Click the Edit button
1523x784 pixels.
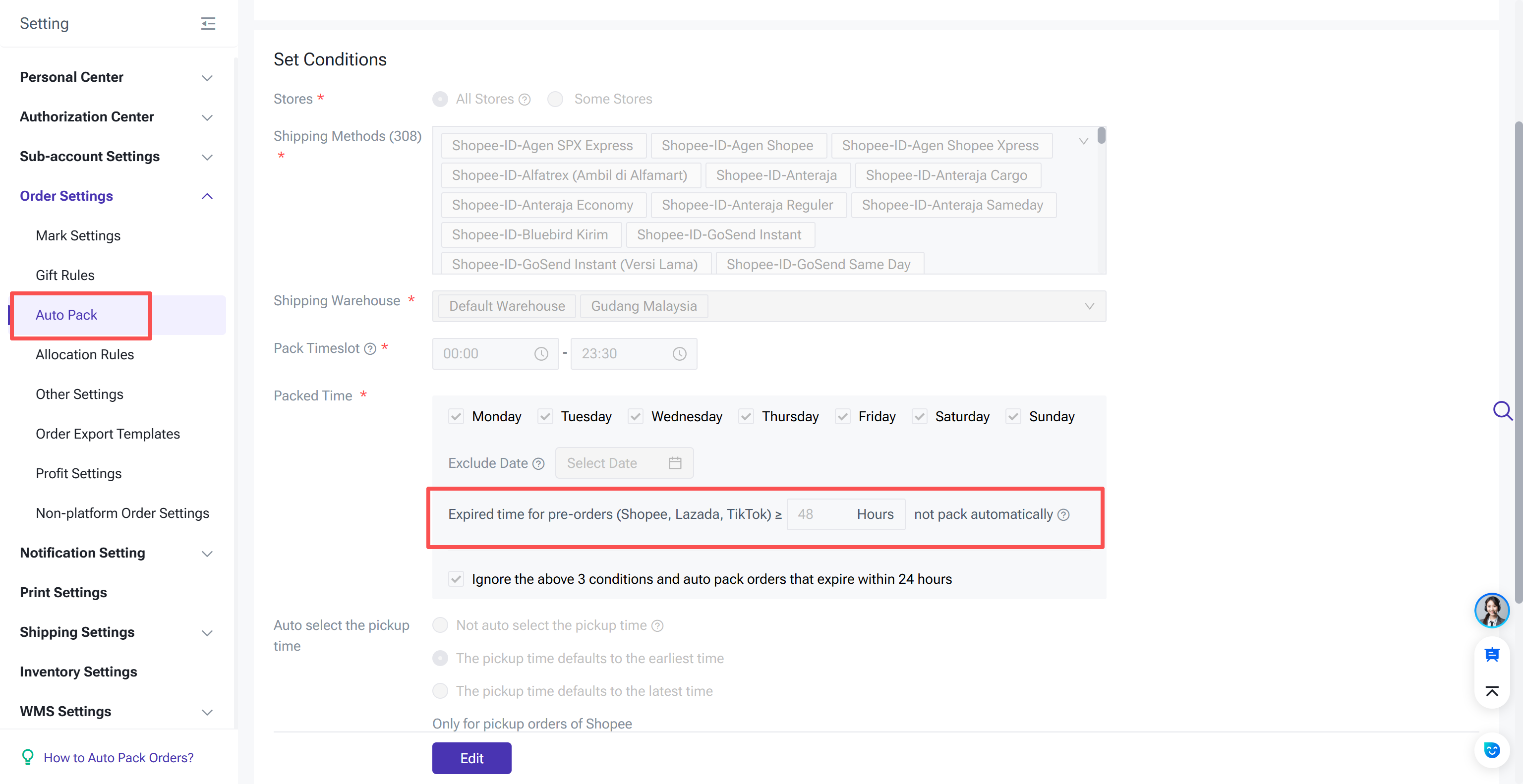(x=471, y=758)
